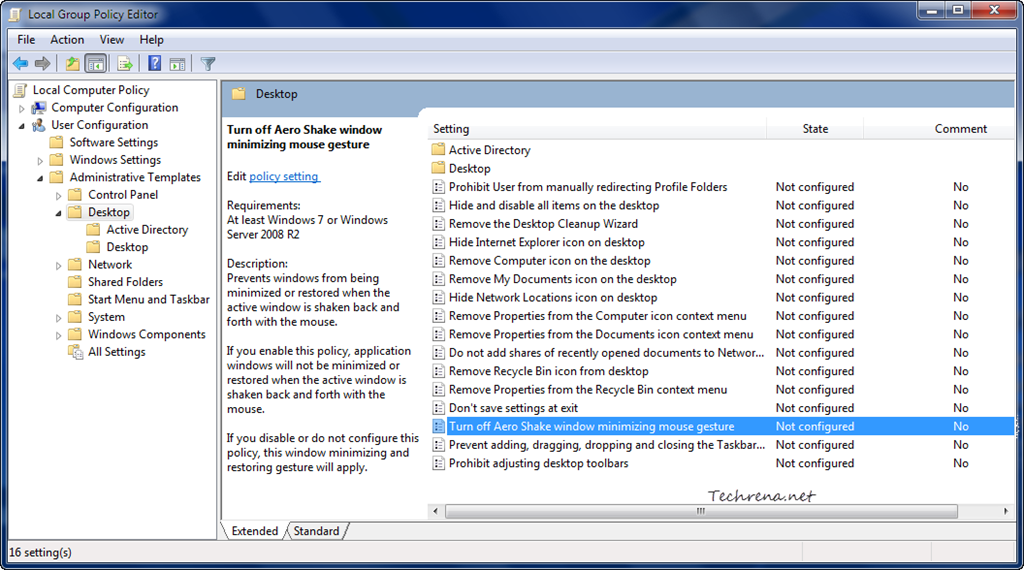Click policy icon beside Remove Recycle Bin icon
This screenshot has width=1024, height=570.
pyautogui.click(x=439, y=371)
